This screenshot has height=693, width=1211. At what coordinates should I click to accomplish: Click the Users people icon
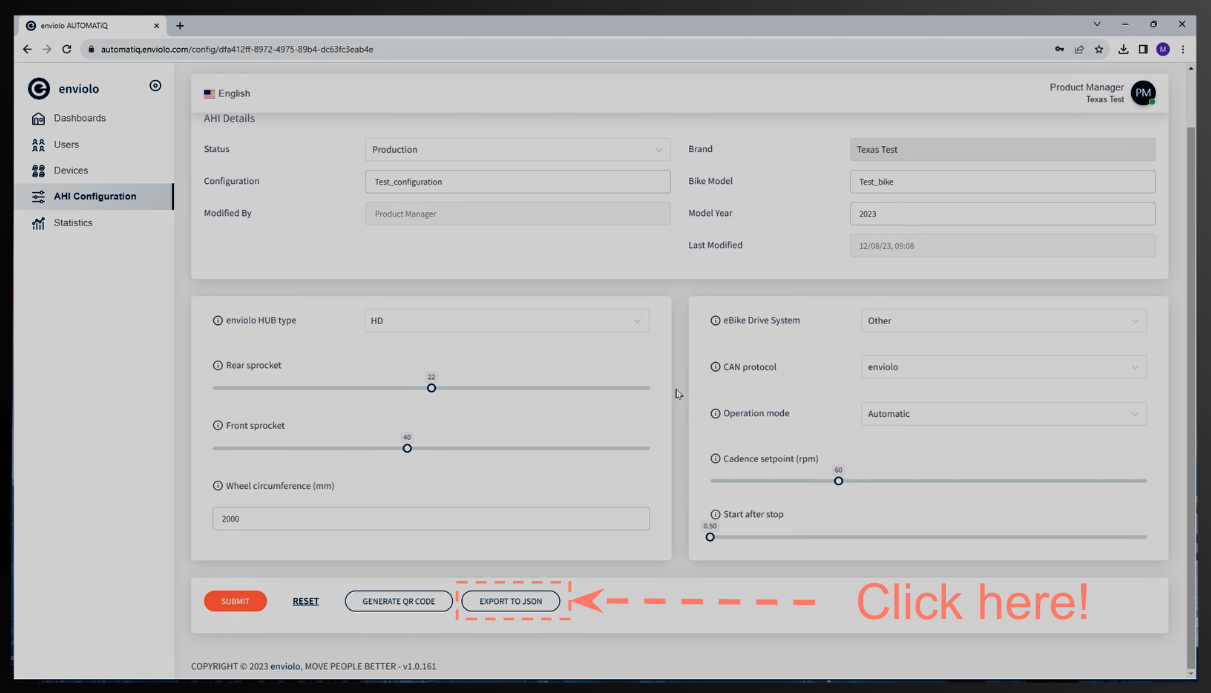38,145
